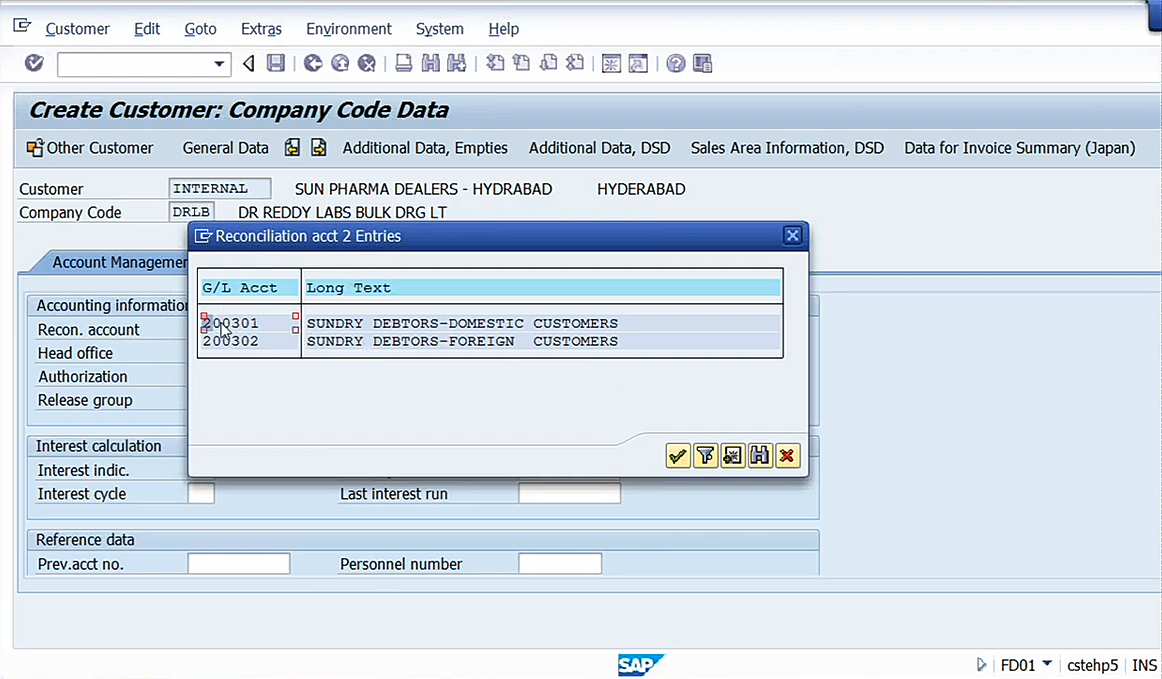Click the green Back arrow icon
The height and width of the screenshot is (679, 1162).
point(313,64)
